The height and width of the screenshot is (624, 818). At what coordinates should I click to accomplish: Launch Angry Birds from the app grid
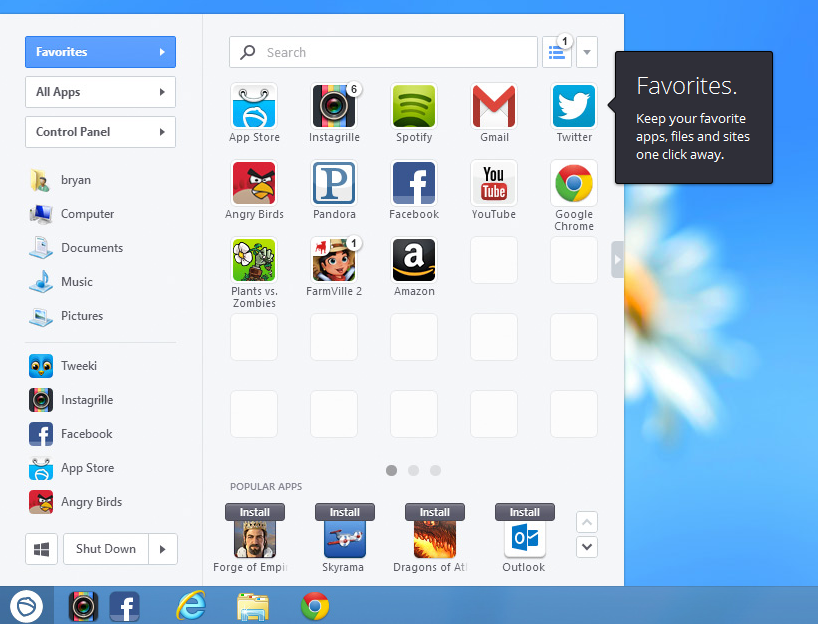(253, 182)
